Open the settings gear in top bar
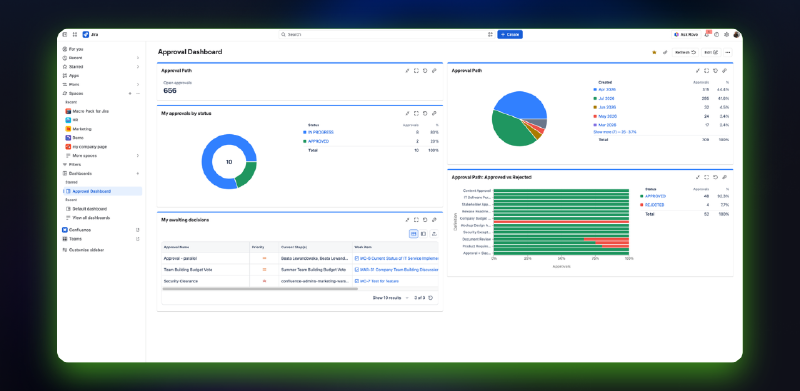 click(x=726, y=35)
